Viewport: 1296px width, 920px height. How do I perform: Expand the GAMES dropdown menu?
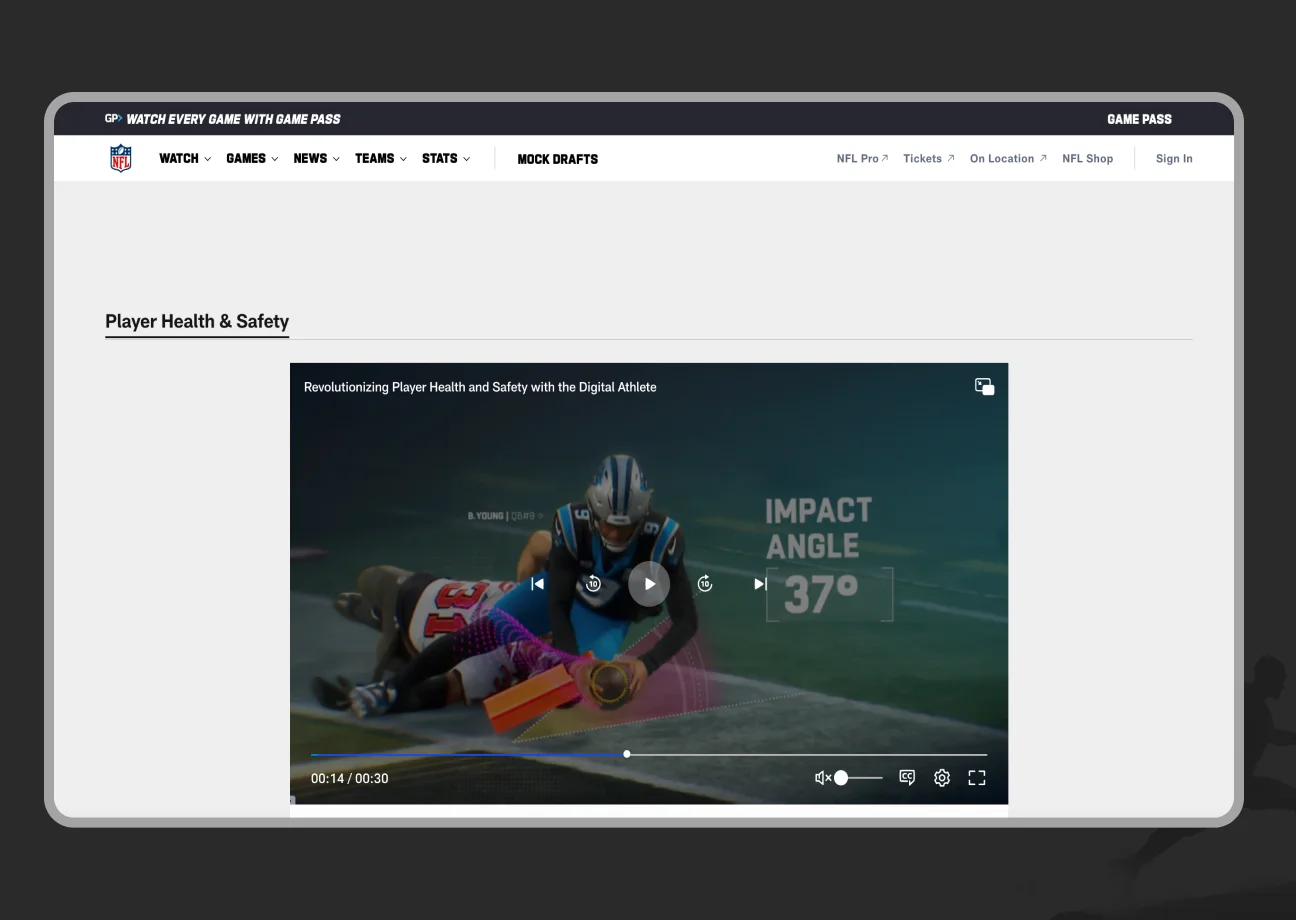point(252,158)
